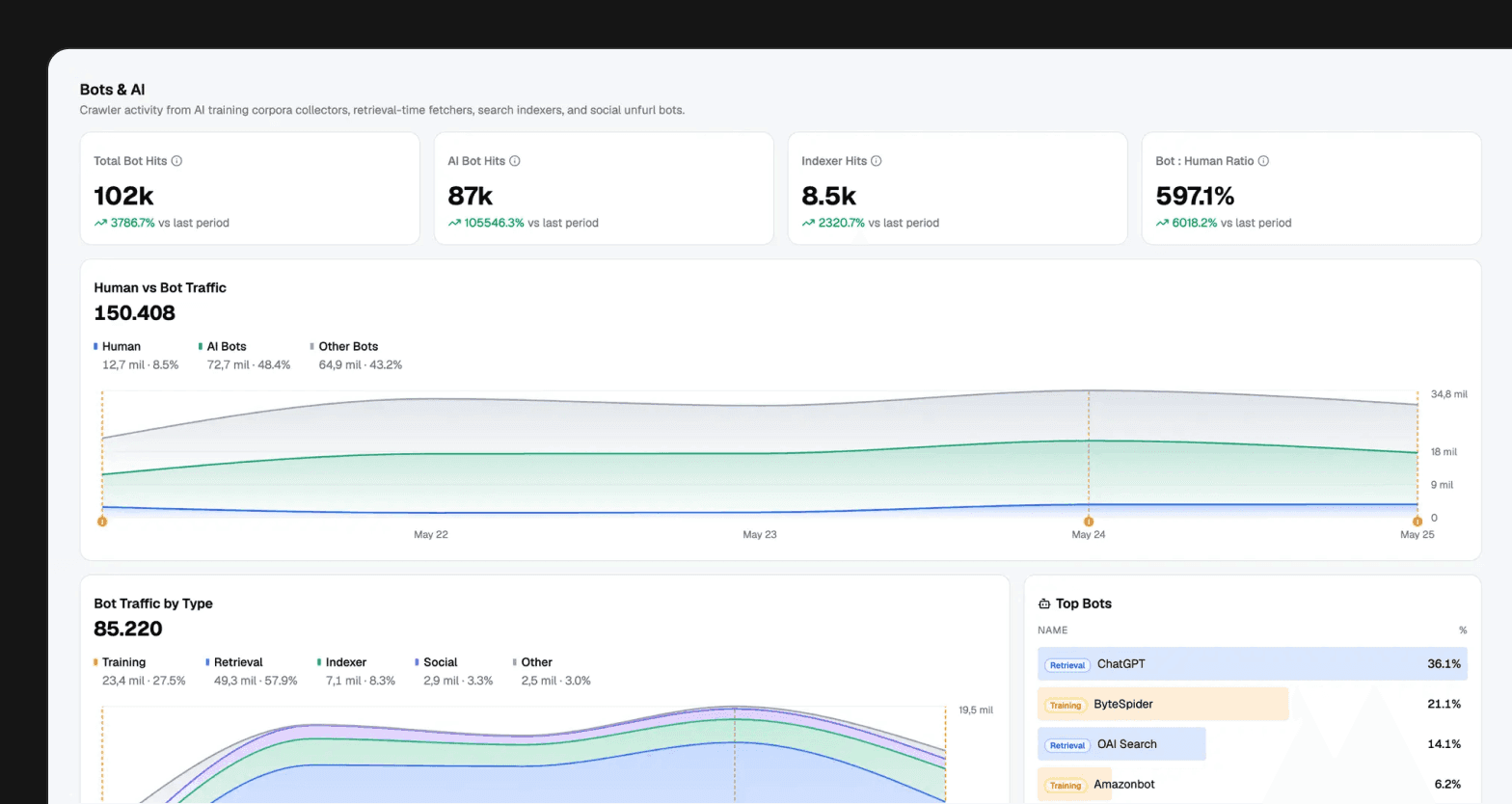Click the 597.1% ratio value

coord(1195,196)
